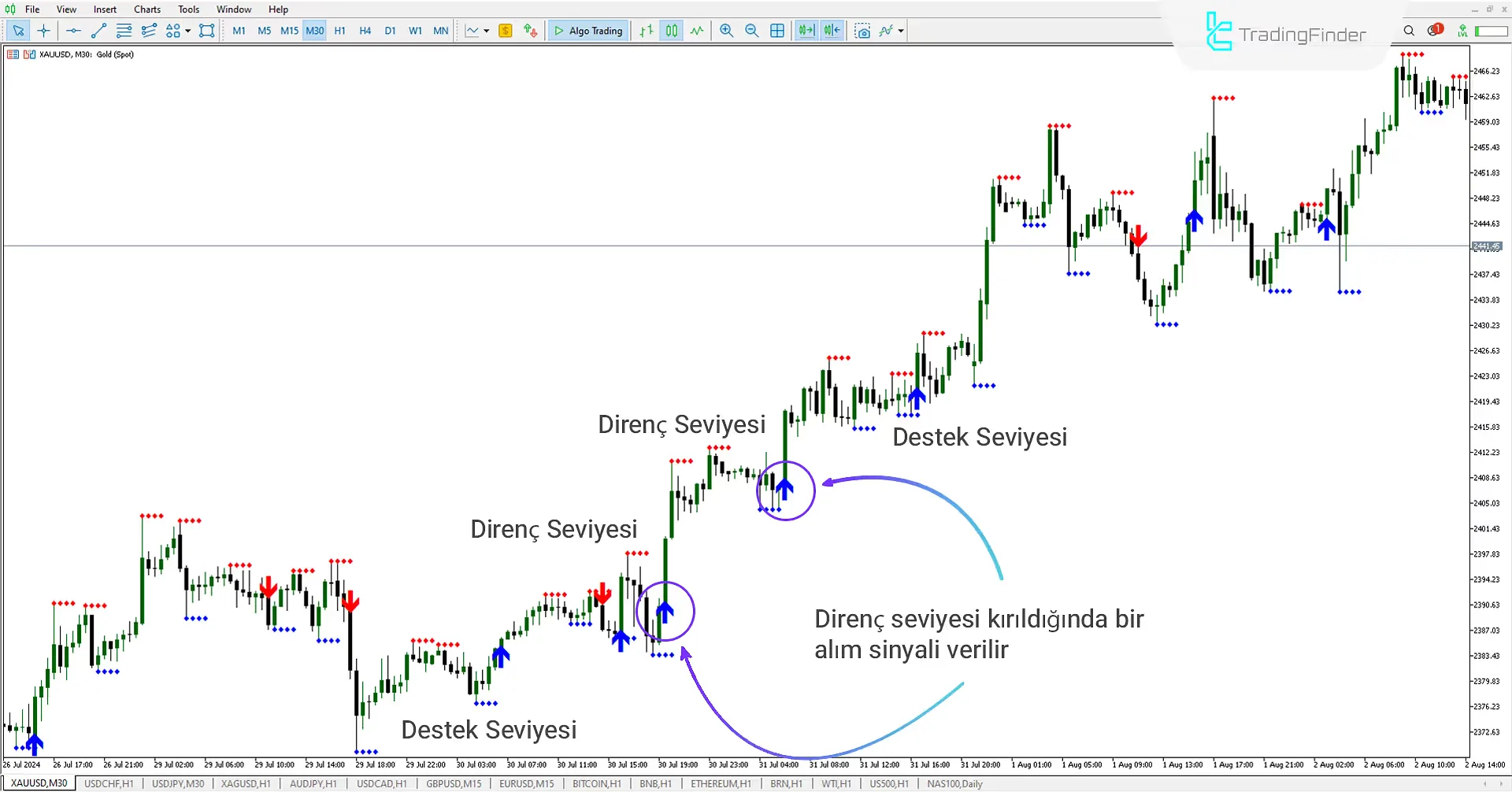Open the Charts menu

(x=146, y=9)
